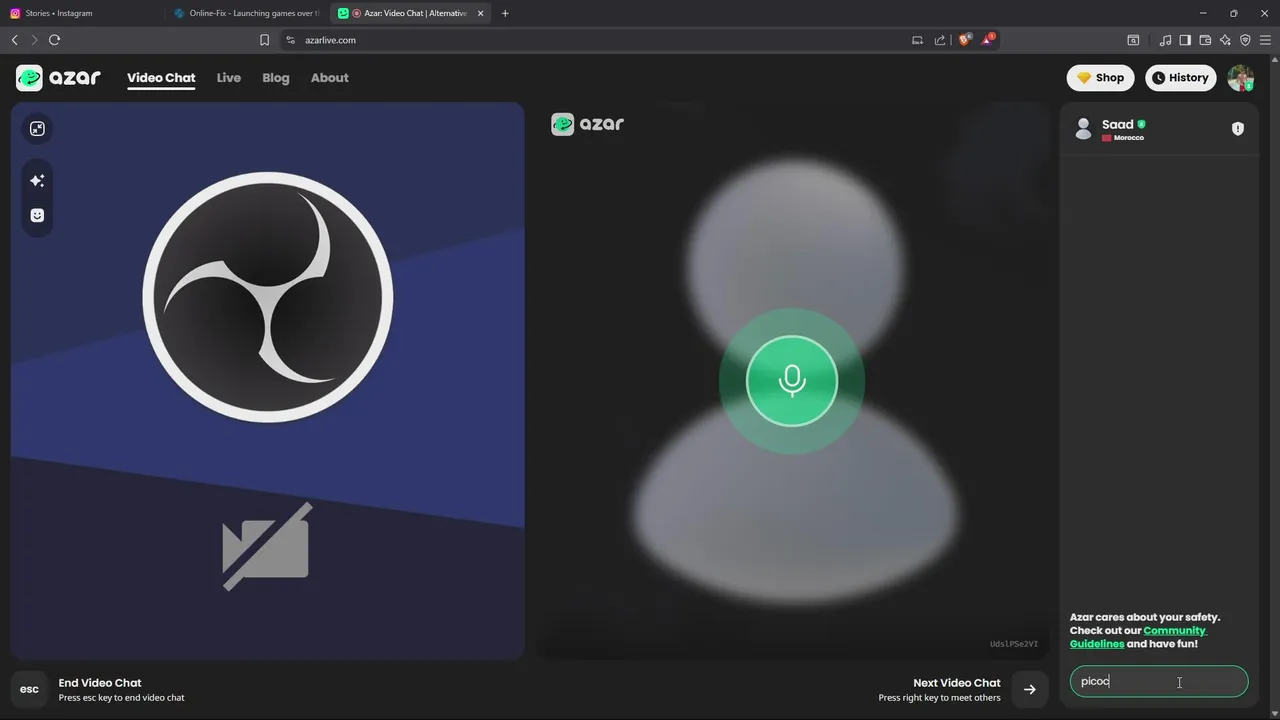1280x720 pixels.
Task: Open the Shop button
Action: coord(1100,78)
